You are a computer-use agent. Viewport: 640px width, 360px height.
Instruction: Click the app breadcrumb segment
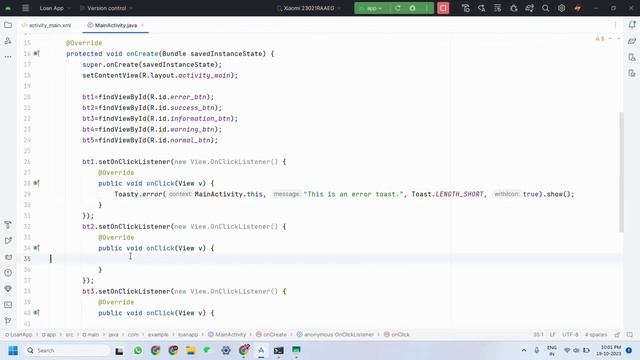(49, 334)
